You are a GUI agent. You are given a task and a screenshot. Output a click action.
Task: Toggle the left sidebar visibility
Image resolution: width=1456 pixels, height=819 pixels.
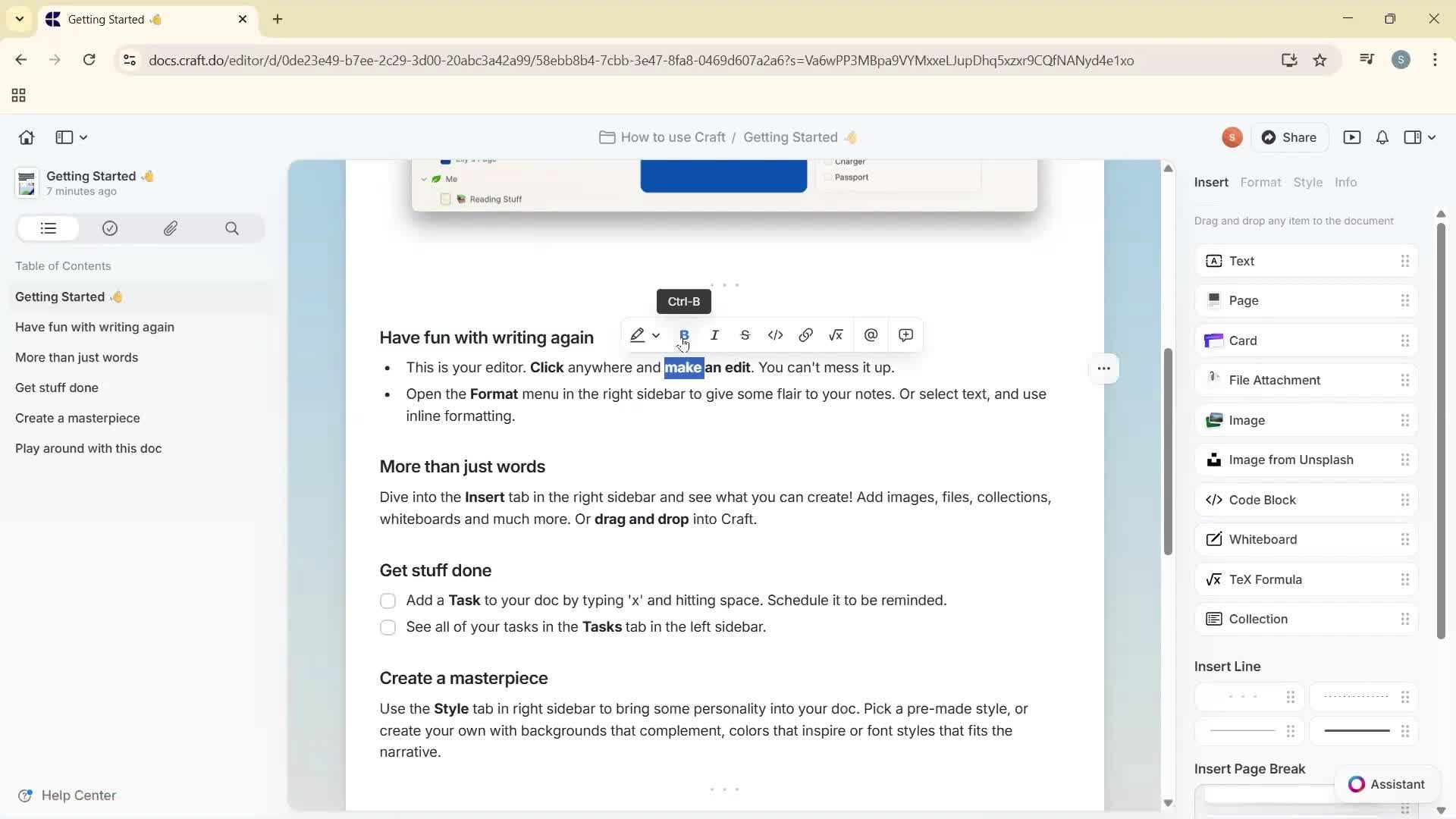[65, 137]
